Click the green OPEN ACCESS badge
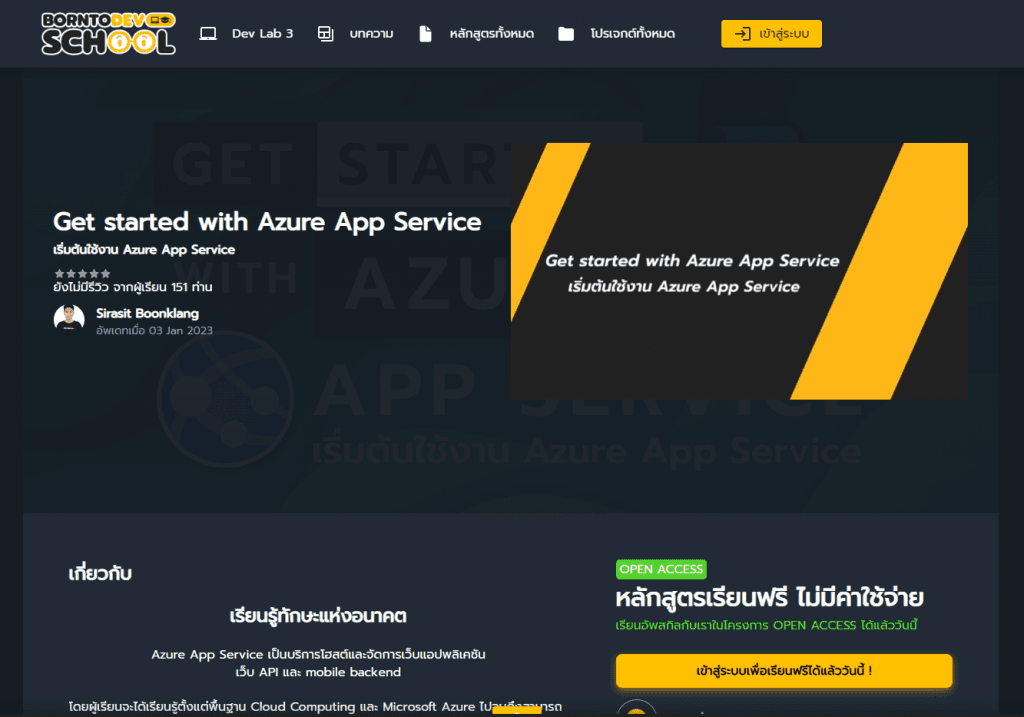 point(661,569)
